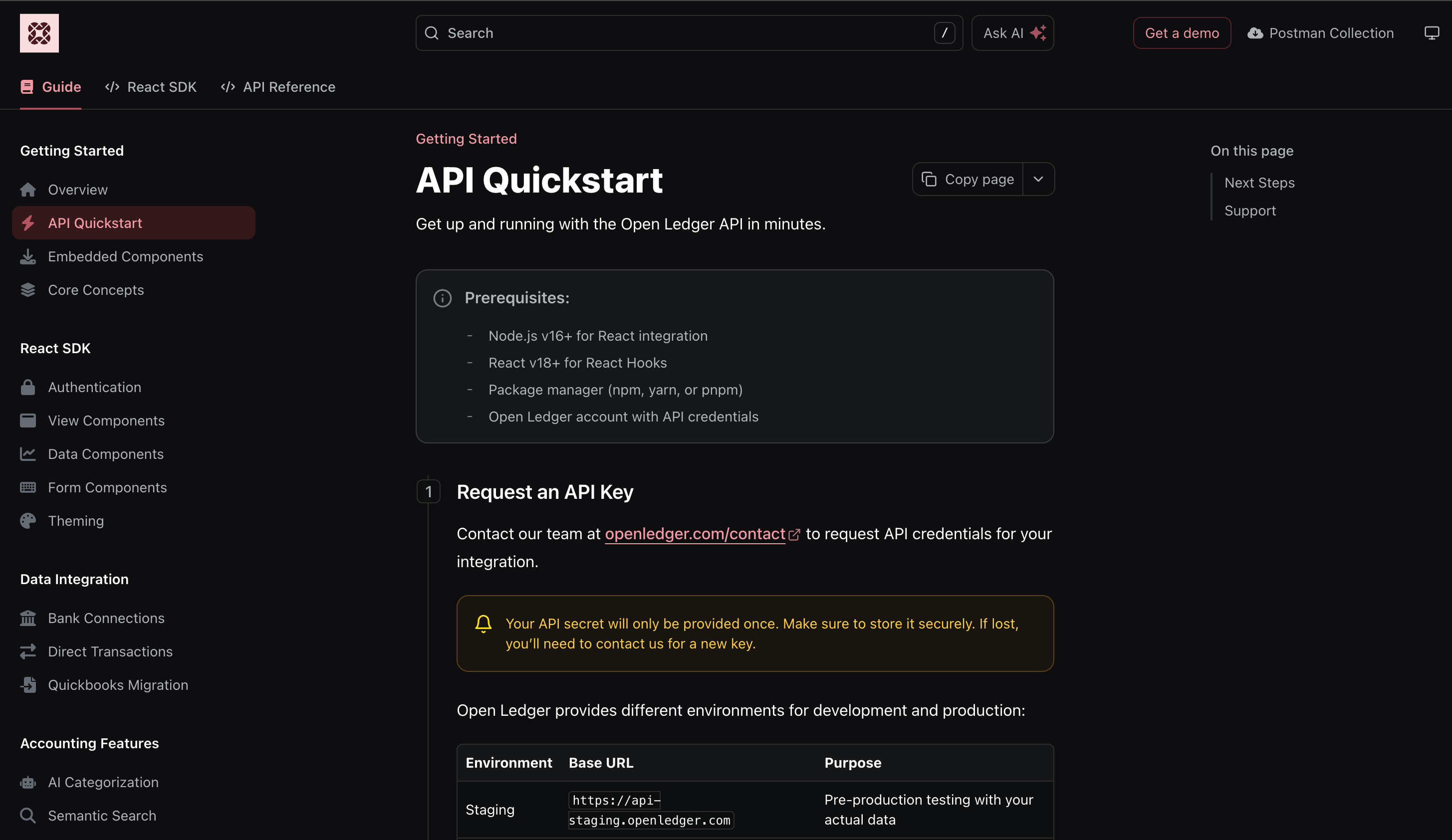Viewport: 1452px width, 840px height.
Task: Open View Components page
Action: (134, 420)
